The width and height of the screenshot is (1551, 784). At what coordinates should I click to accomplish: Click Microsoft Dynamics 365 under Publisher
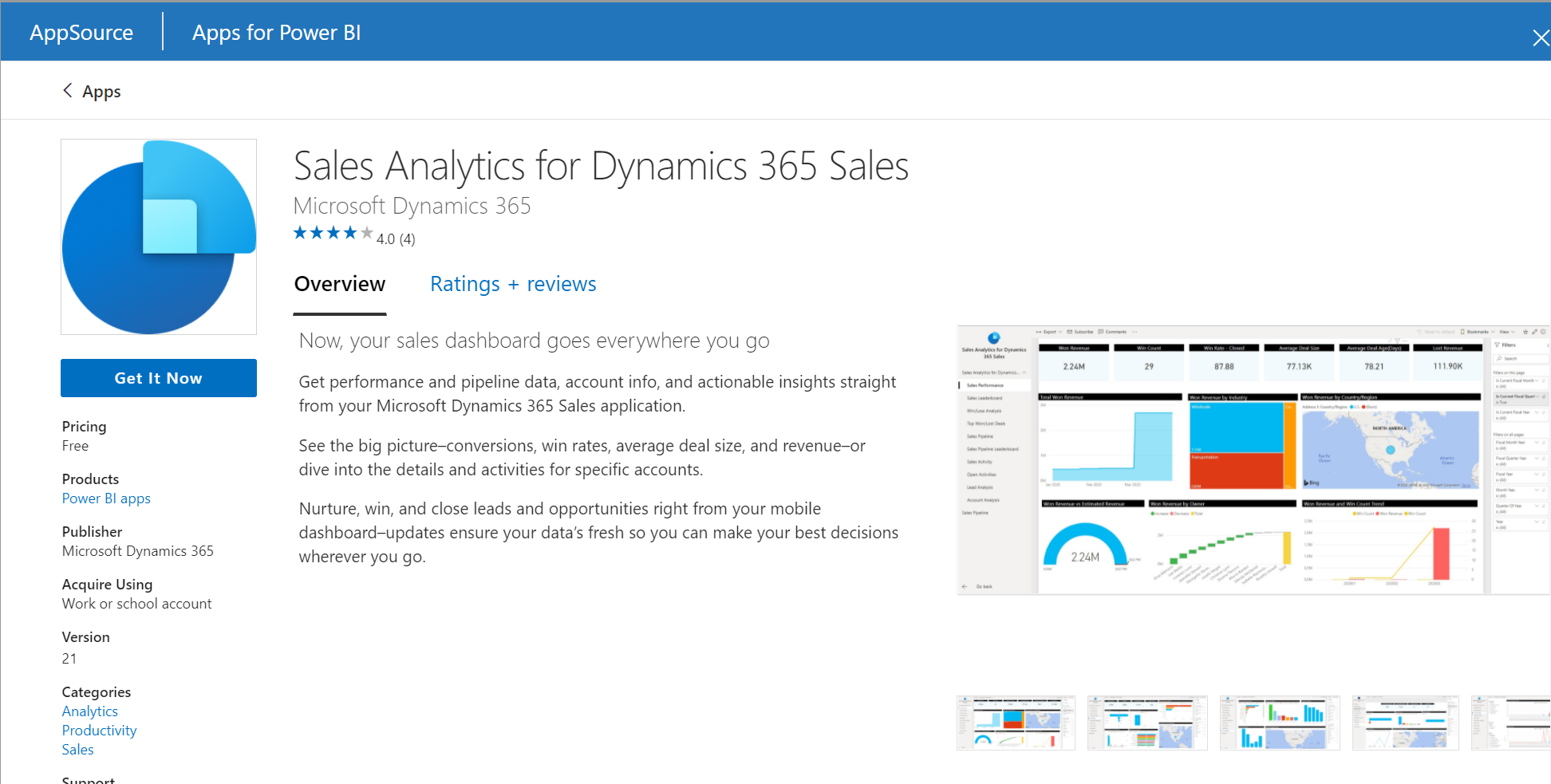pyautogui.click(x=138, y=551)
